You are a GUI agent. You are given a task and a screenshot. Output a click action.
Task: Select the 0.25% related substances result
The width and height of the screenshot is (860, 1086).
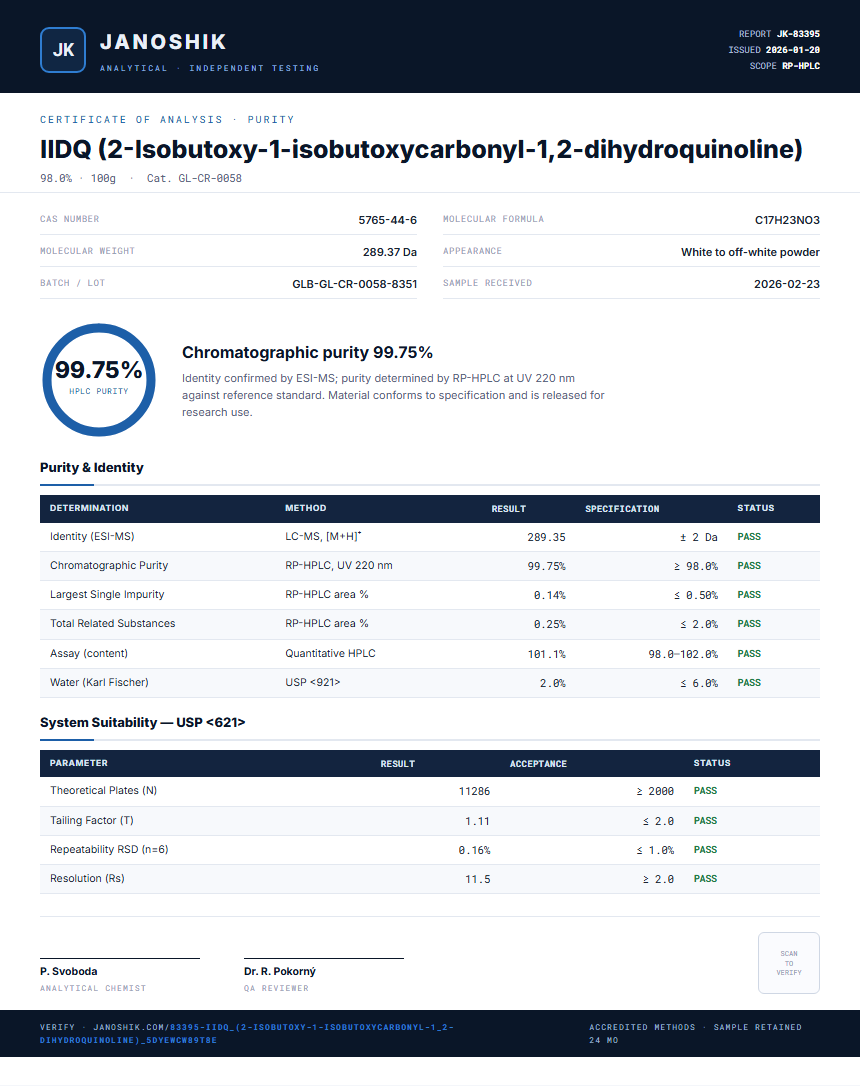550,624
